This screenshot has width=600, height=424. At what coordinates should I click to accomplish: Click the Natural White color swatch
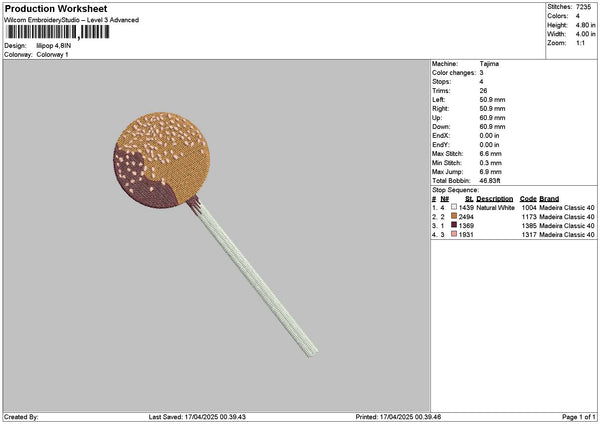[x=454, y=207]
